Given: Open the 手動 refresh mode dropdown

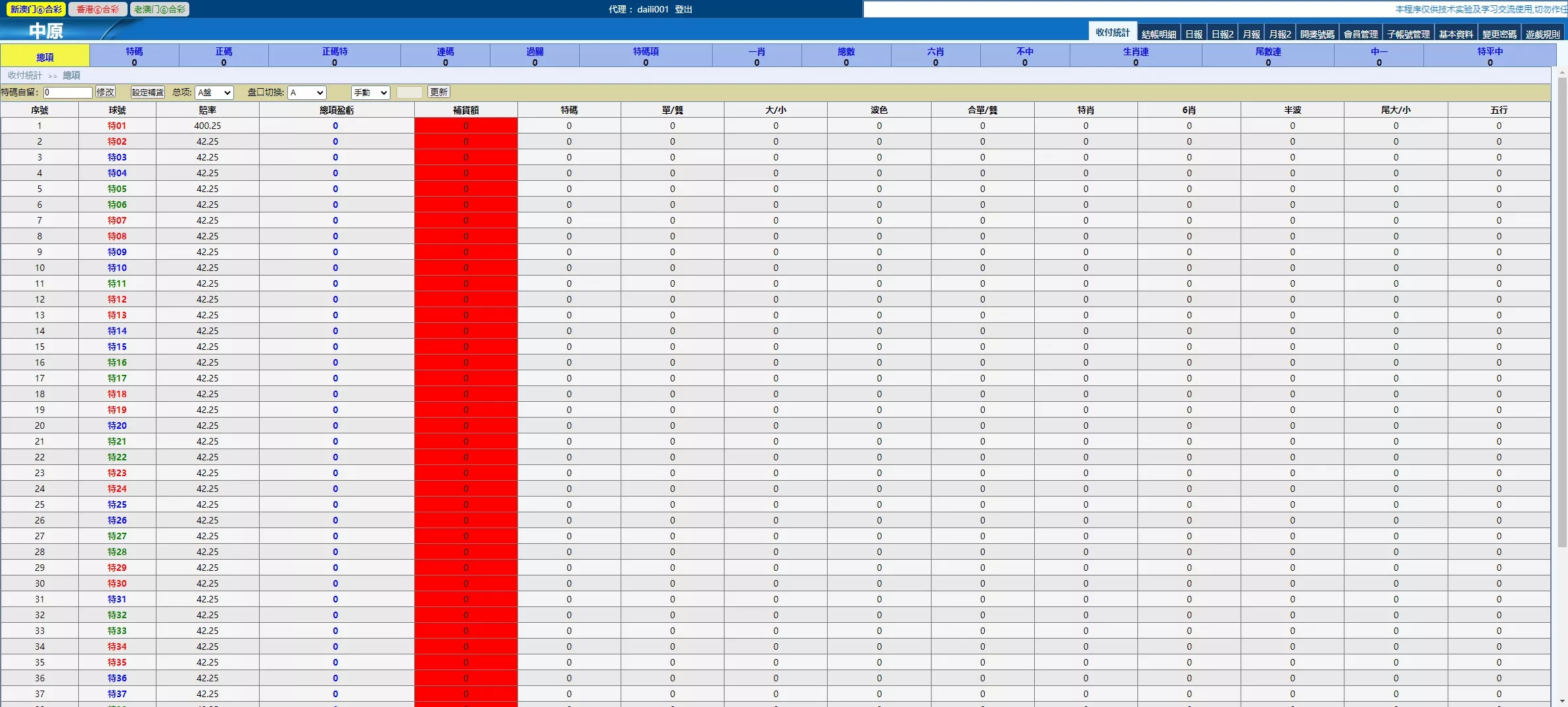Looking at the screenshot, I should click(370, 93).
